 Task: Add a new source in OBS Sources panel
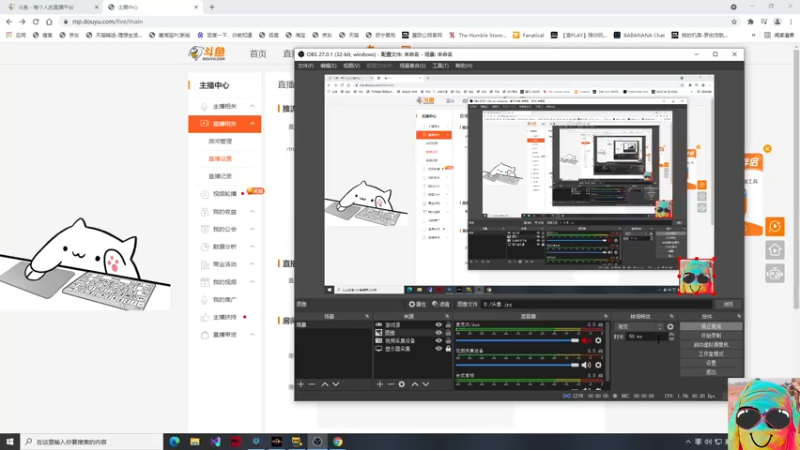pyautogui.click(x=380, y=384)
